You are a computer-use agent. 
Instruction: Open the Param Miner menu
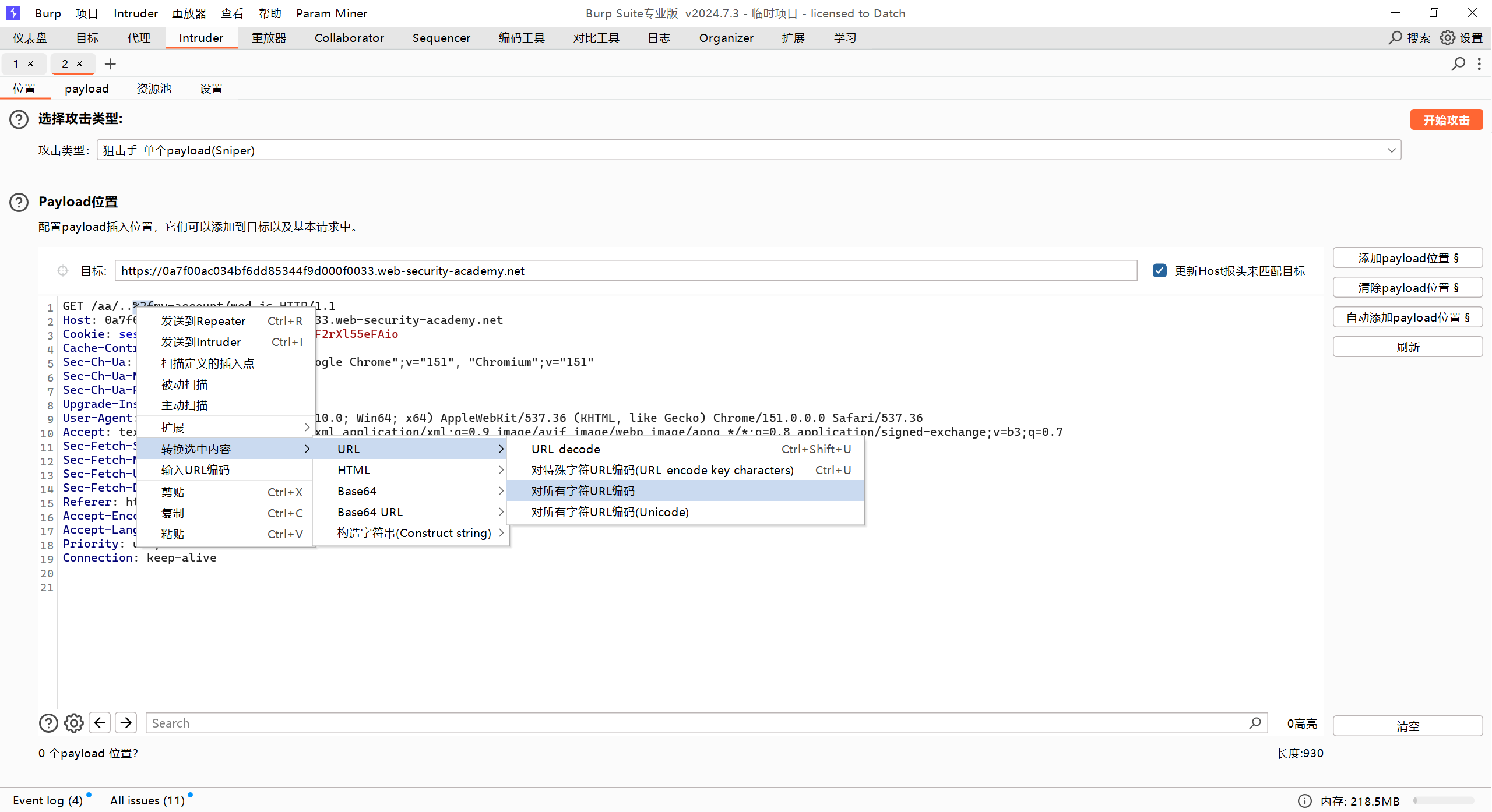point(332,13)
